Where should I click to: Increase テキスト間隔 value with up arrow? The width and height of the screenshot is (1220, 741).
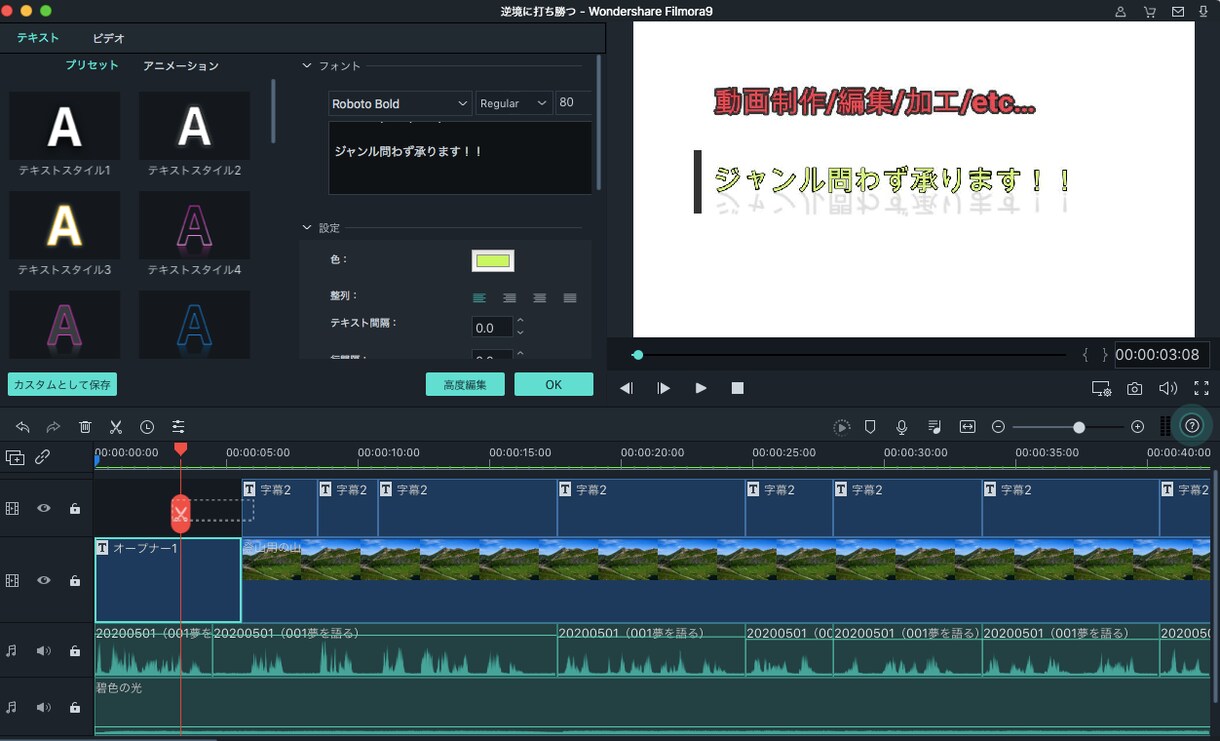(x=520, y=321)
